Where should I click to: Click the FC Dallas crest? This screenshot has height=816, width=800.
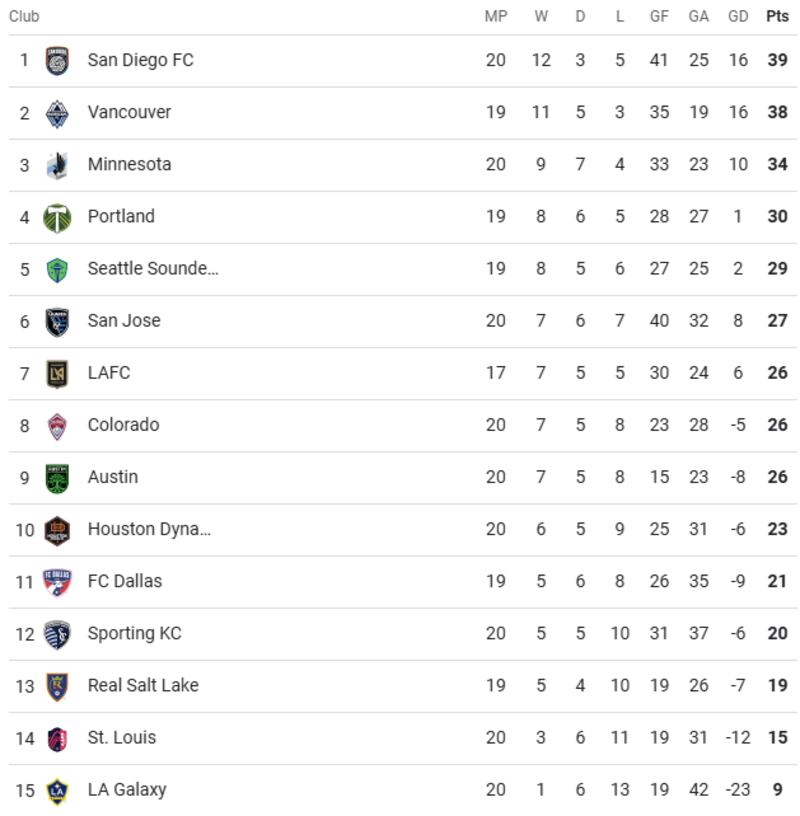coord(57,581)
